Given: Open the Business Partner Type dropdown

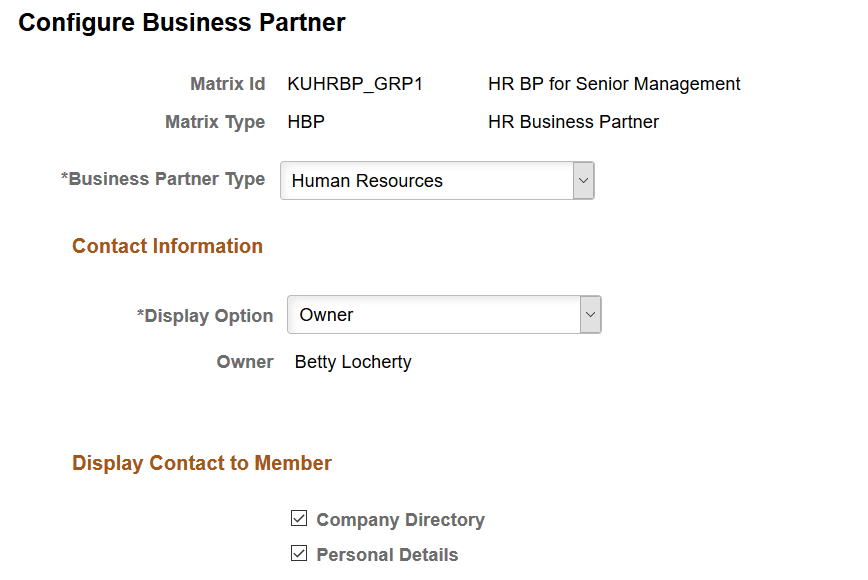Looking at the screenshot, I should (436, 180).
